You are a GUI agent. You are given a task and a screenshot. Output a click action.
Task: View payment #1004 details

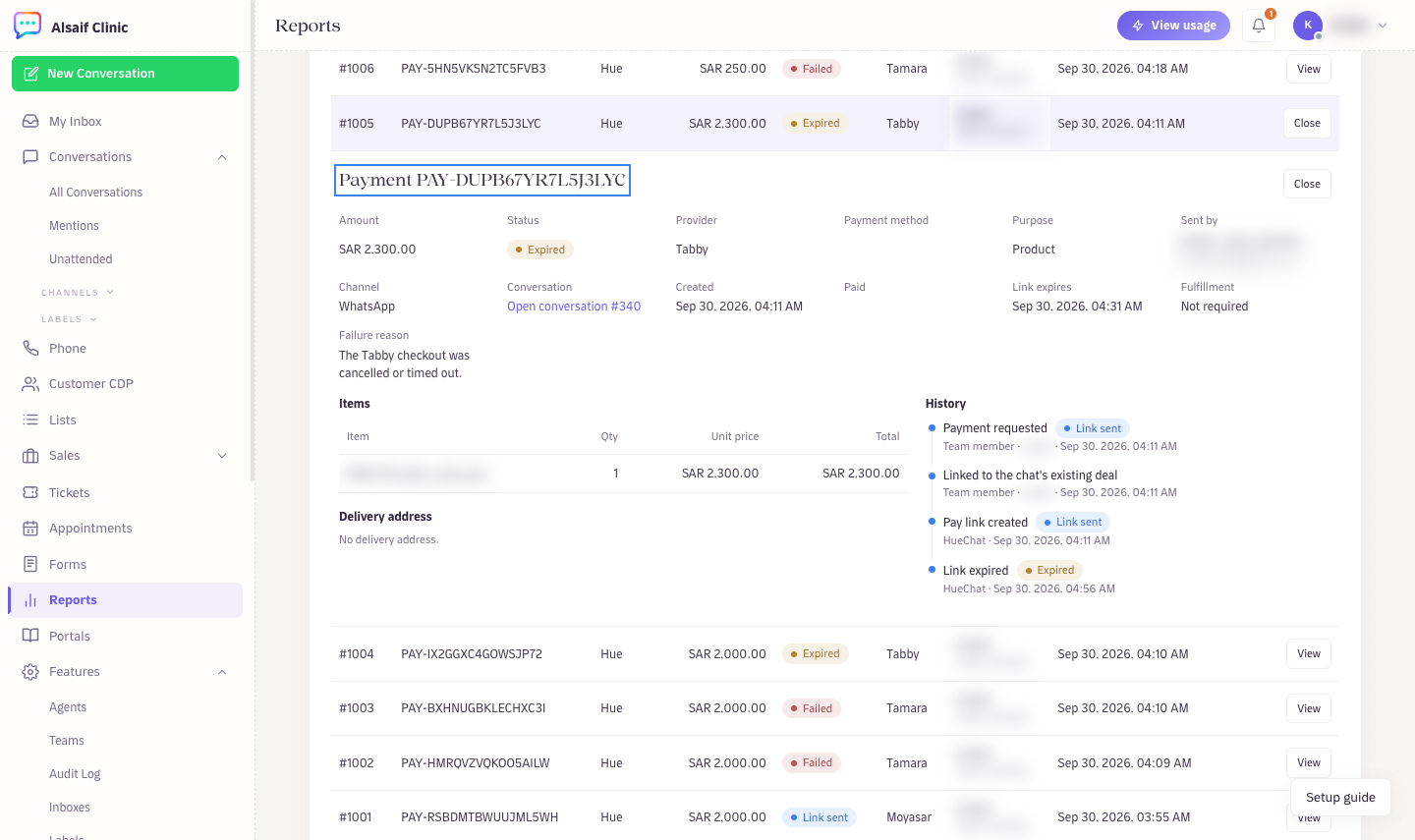tap(1308, 653)
